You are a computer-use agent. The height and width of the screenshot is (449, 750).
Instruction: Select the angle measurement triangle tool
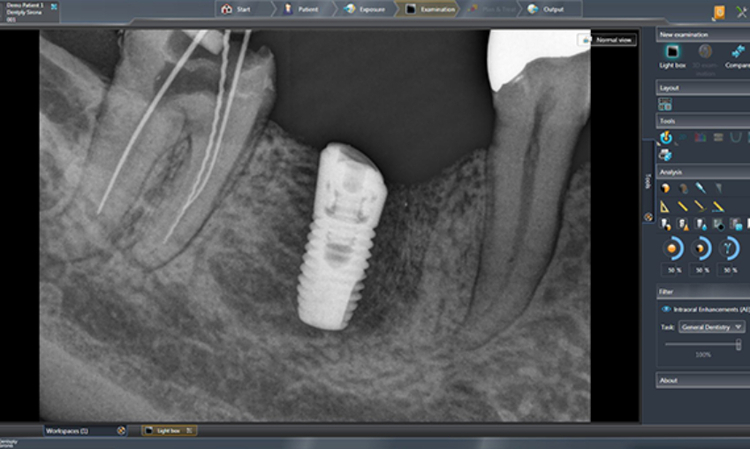665,205
